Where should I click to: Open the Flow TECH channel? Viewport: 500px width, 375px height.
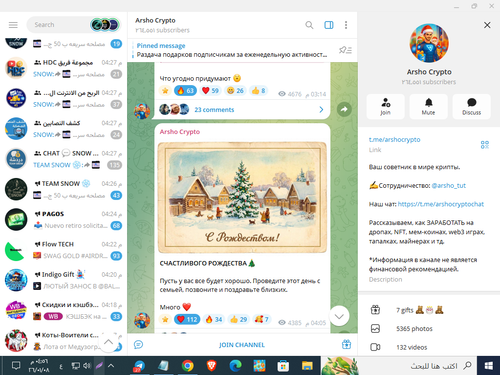(x=63, y=250)
